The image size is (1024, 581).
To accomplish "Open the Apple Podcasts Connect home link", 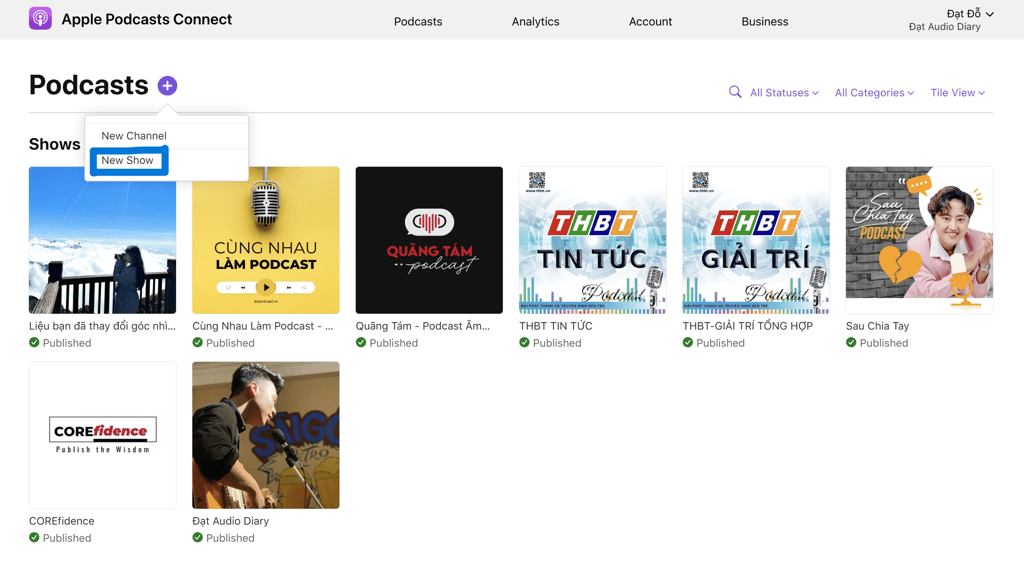I will 146,20.
